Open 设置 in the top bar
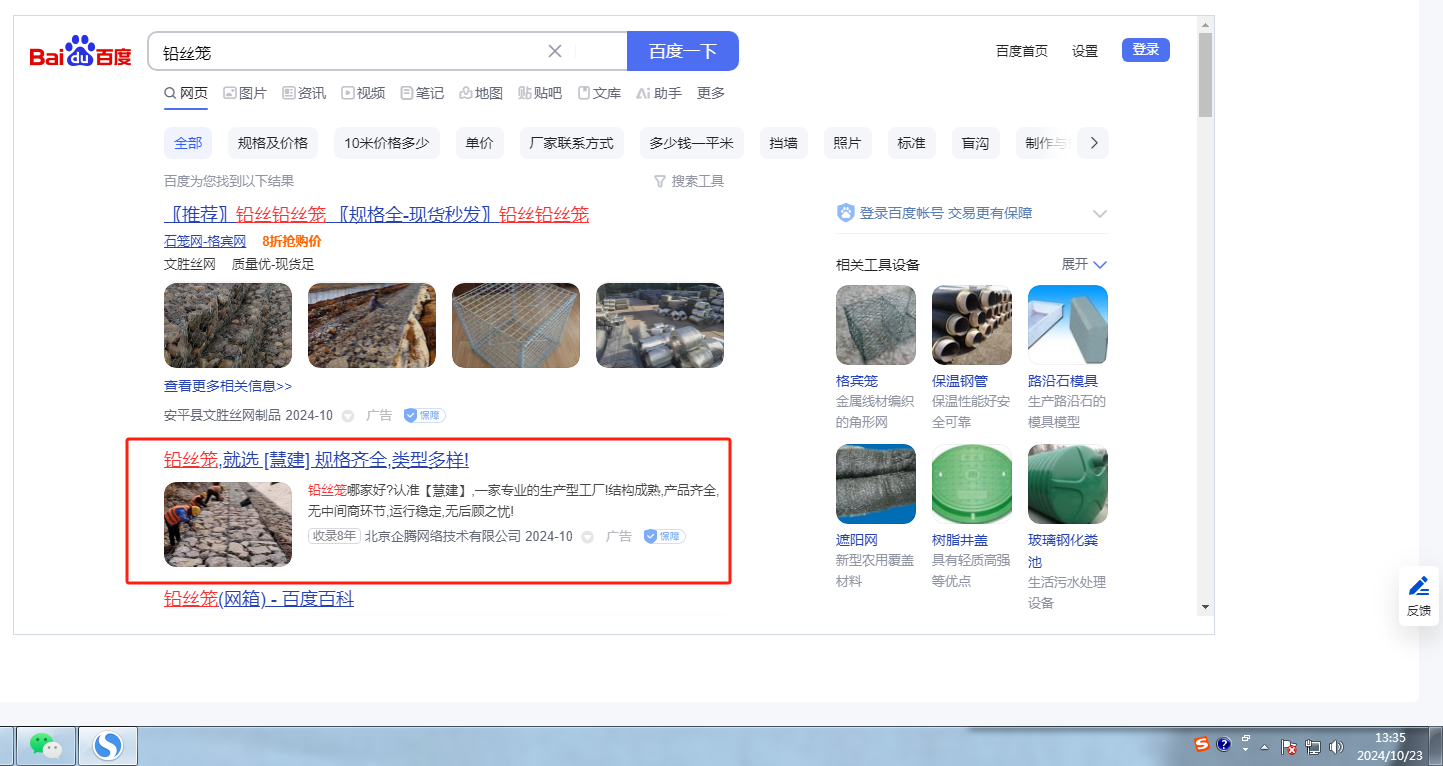 coord(1085,51)
